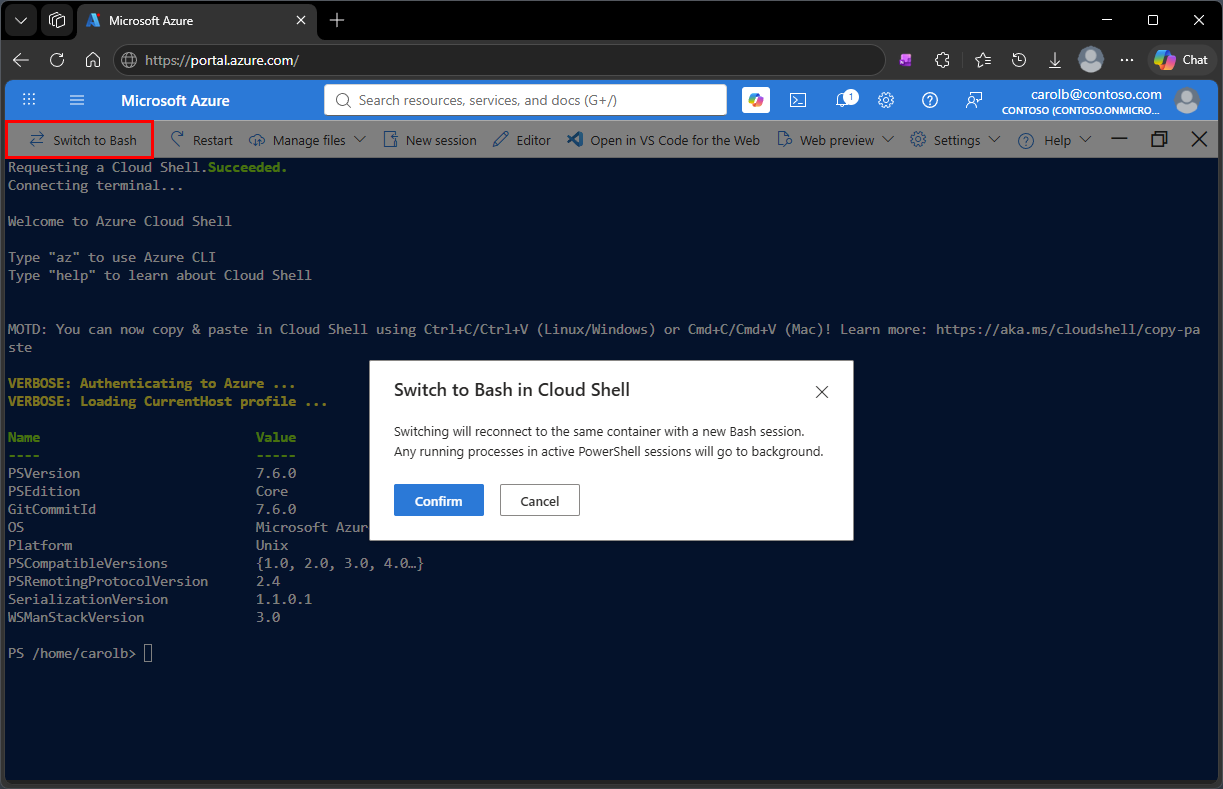Restart the Cloud Shell session
This screenshot has width=1223, height=789.
click(x=201, y=140)
